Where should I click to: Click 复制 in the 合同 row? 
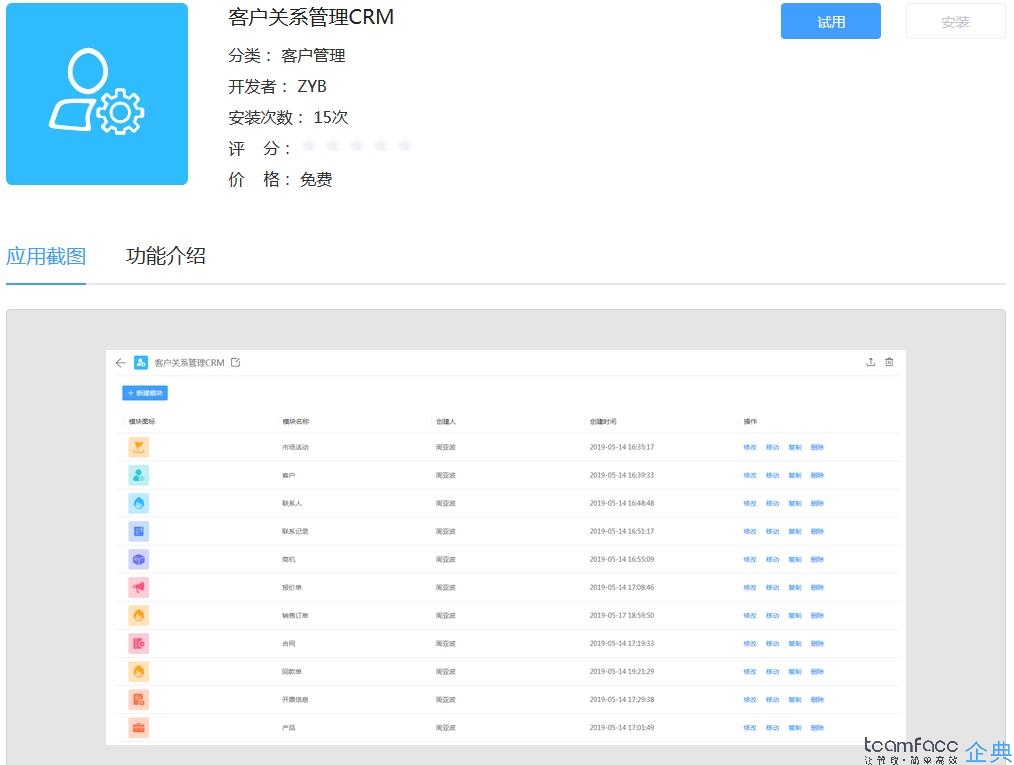(795, 643)
